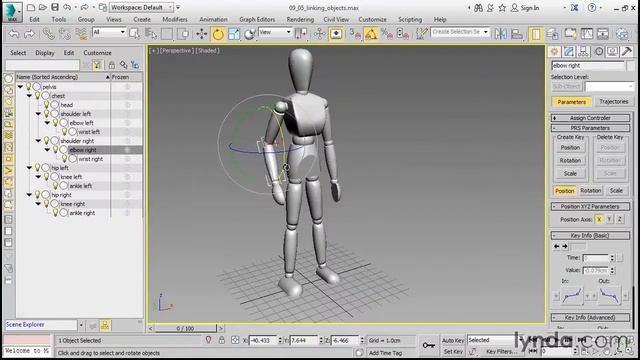640x360 pixels.
Task: Open Create Selection Set dropdown
Action: [460, 32]
